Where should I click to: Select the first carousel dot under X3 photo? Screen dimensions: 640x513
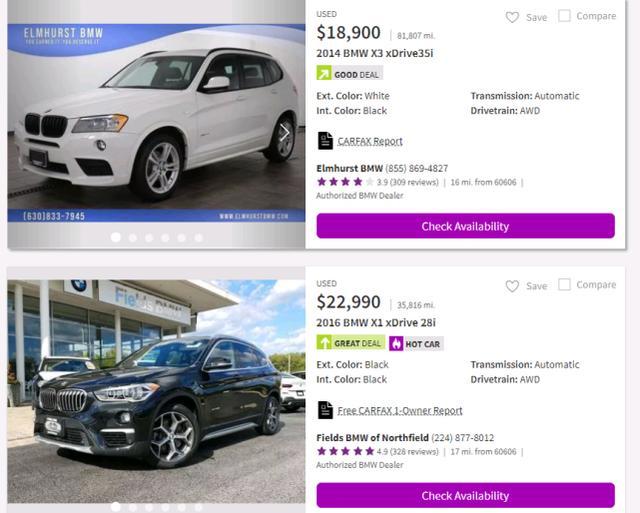(x=115, y=237)
